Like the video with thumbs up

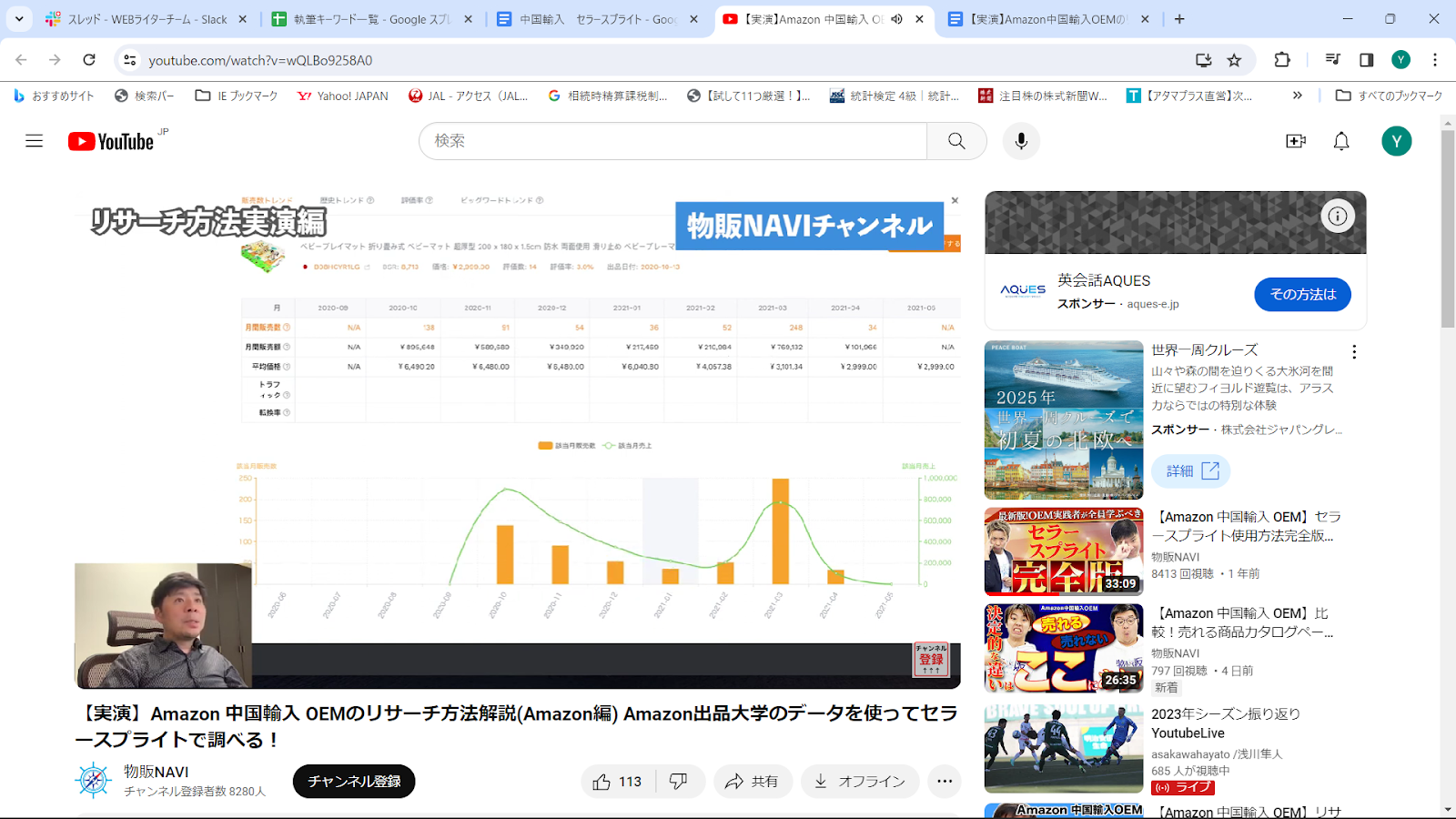click(x=617, y=782)
